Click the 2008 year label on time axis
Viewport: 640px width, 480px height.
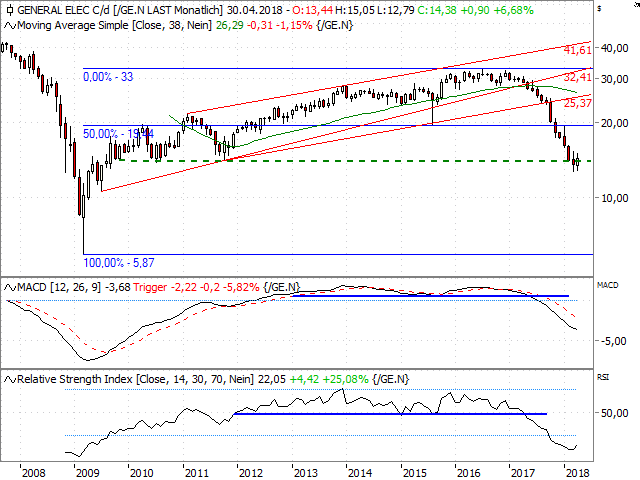[33, 473]
